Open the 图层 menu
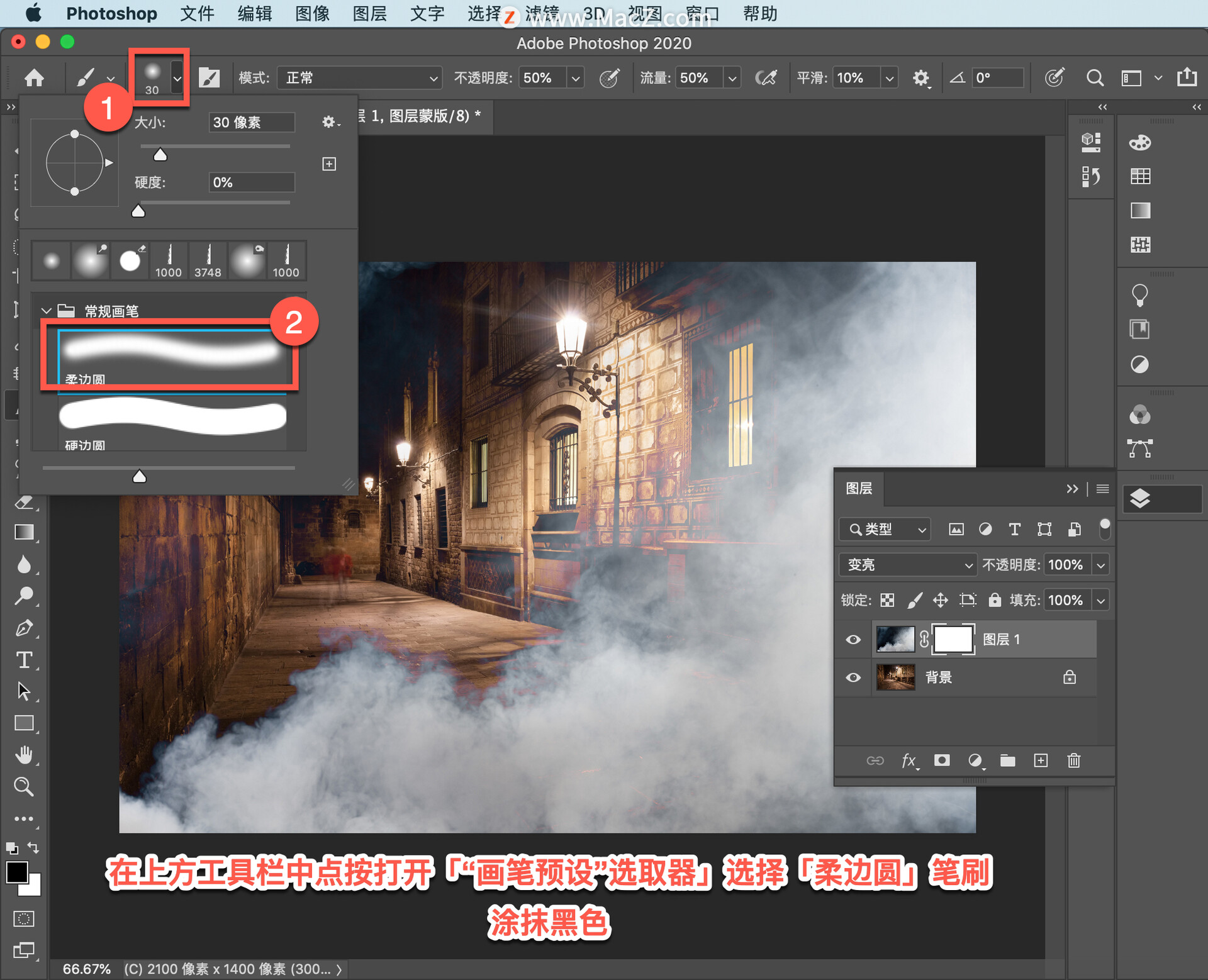The image size is (1208, 980). [370, 13]
